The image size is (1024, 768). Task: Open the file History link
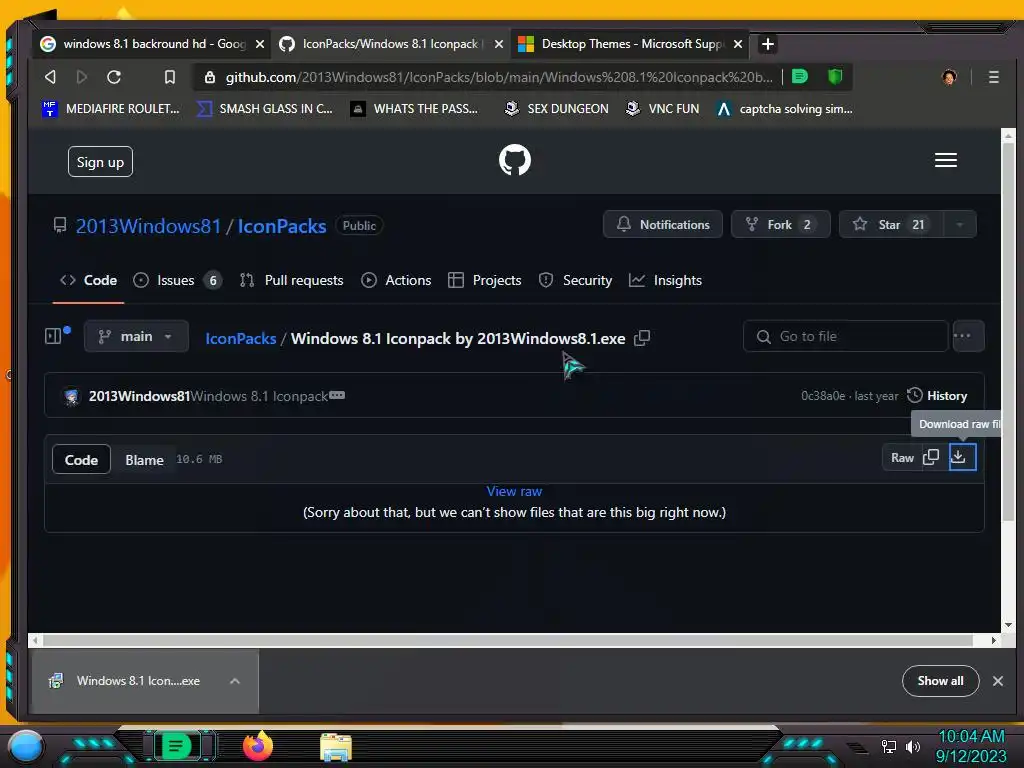pyautogui.click(x=937, y=396)
